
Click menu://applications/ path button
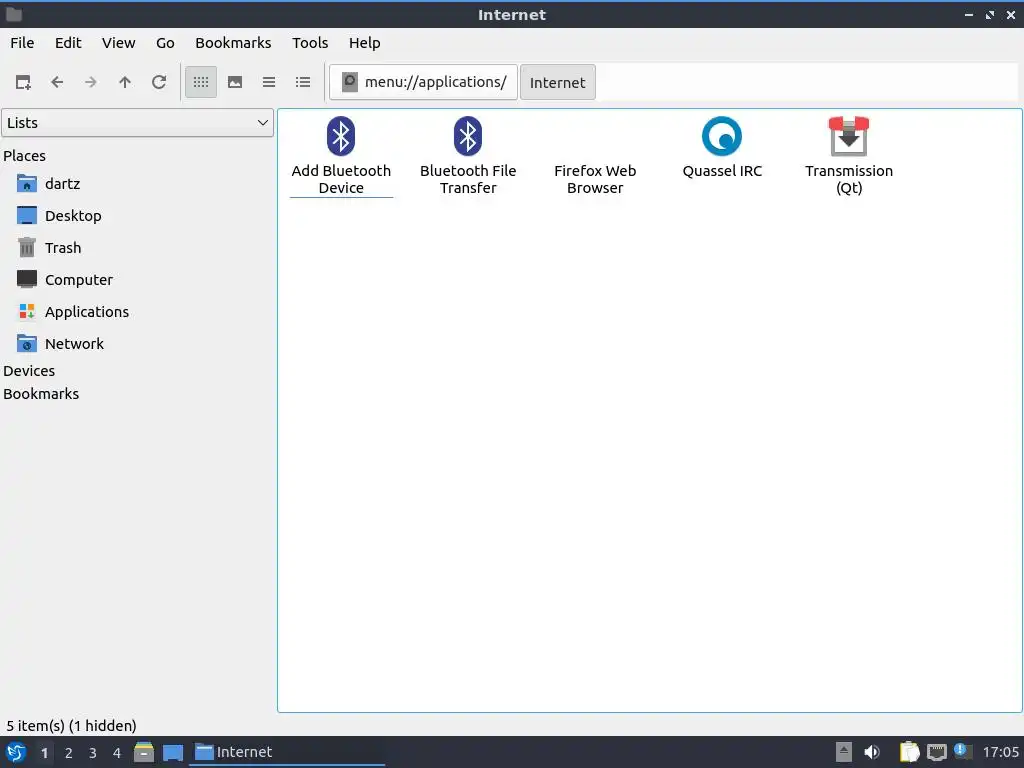(423, 82)
